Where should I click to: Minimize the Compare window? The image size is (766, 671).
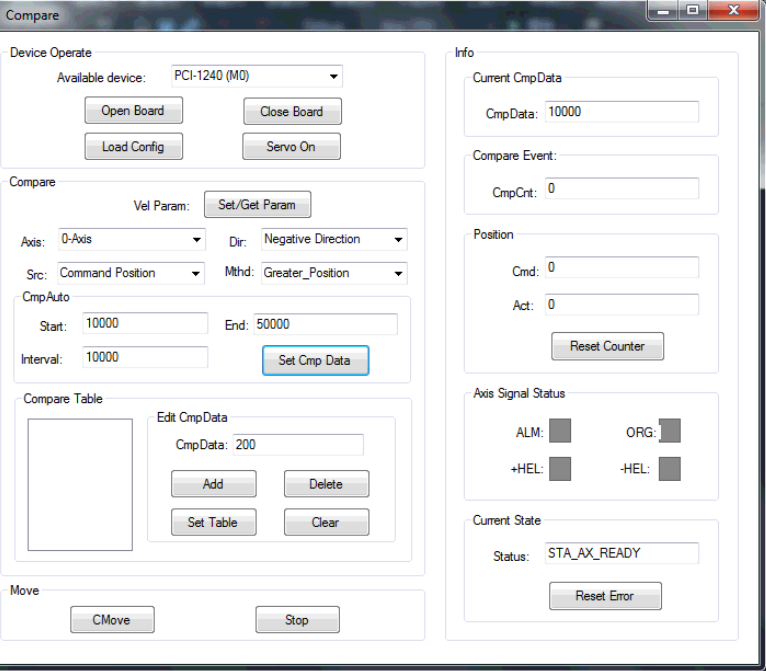pyautogui.click(x=663, y=10)
